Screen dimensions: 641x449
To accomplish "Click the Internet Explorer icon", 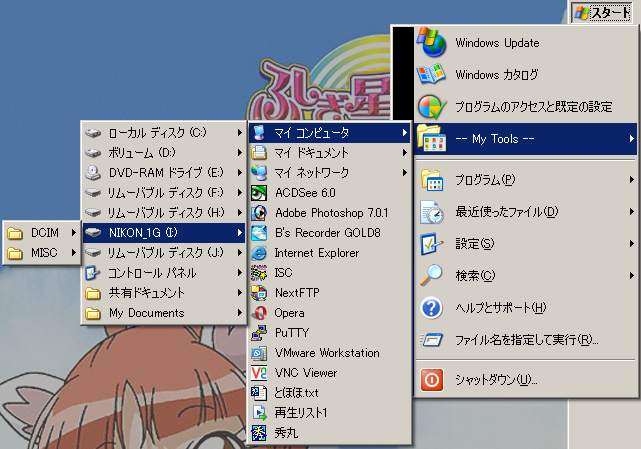I will (x=259, y=253).
